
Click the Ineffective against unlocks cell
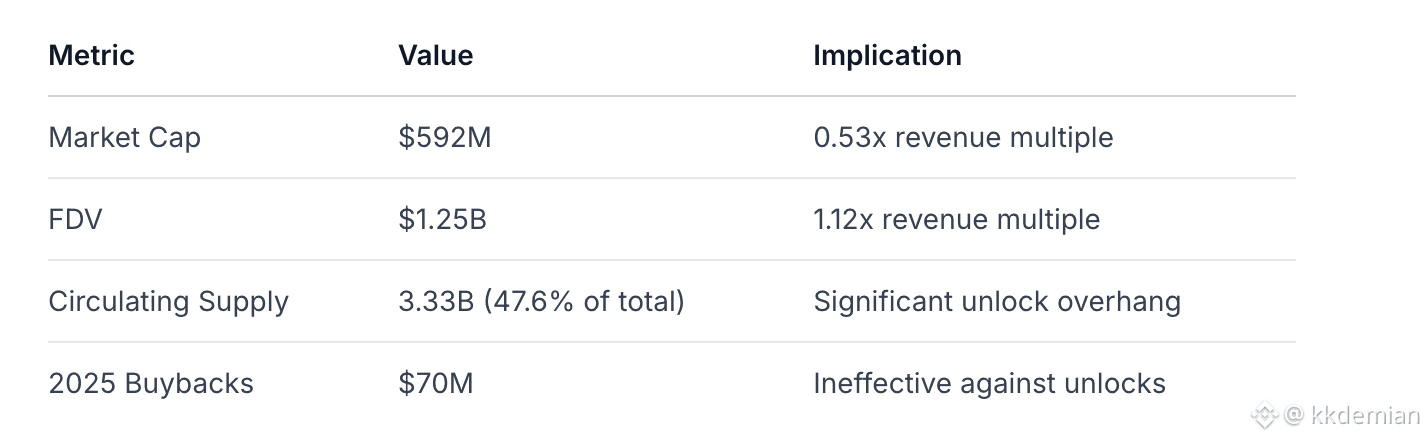pyautogui.click(x=989, y=383)
